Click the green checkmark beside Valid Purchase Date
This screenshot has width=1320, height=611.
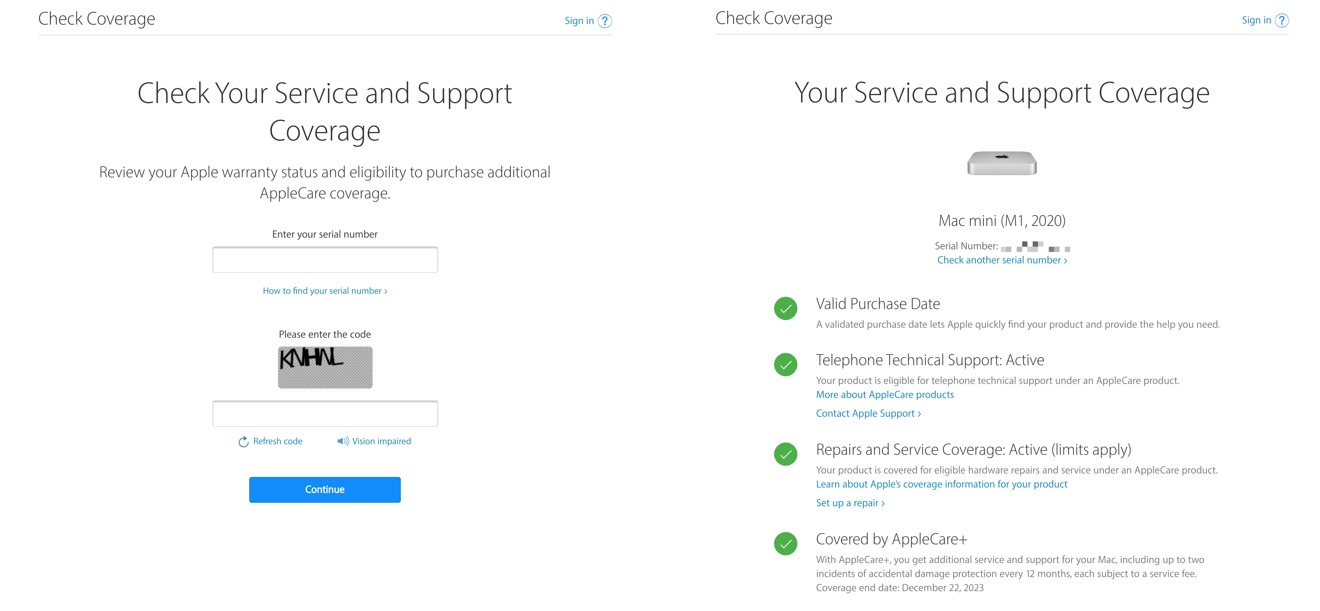click(x=786, y=309)
